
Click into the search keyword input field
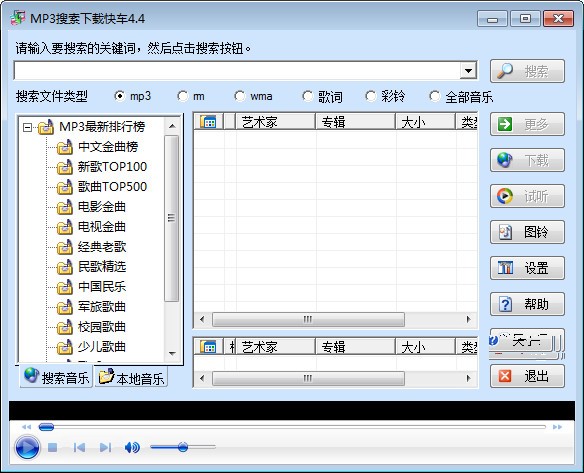point(237,70)
